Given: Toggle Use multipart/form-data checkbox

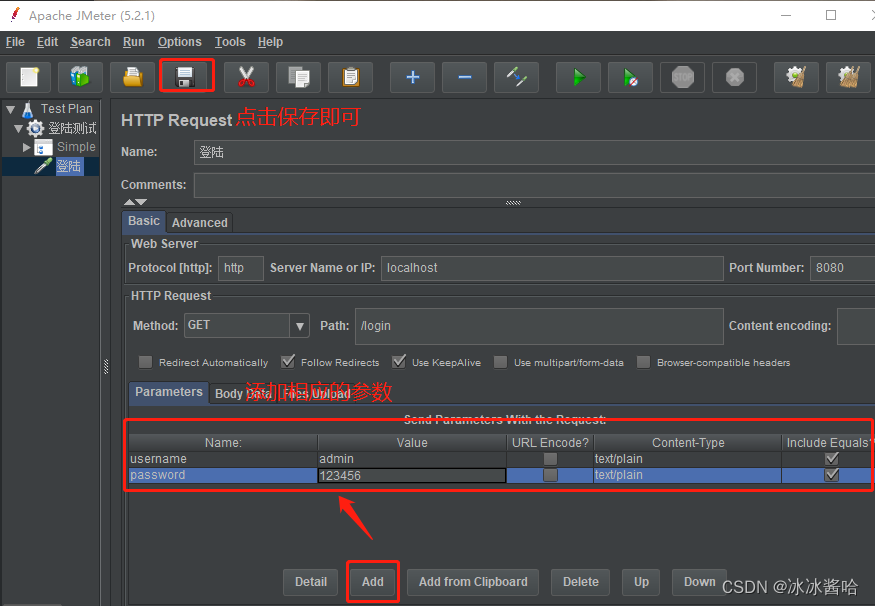Looking at the screenshot, I should pos(501,362).
